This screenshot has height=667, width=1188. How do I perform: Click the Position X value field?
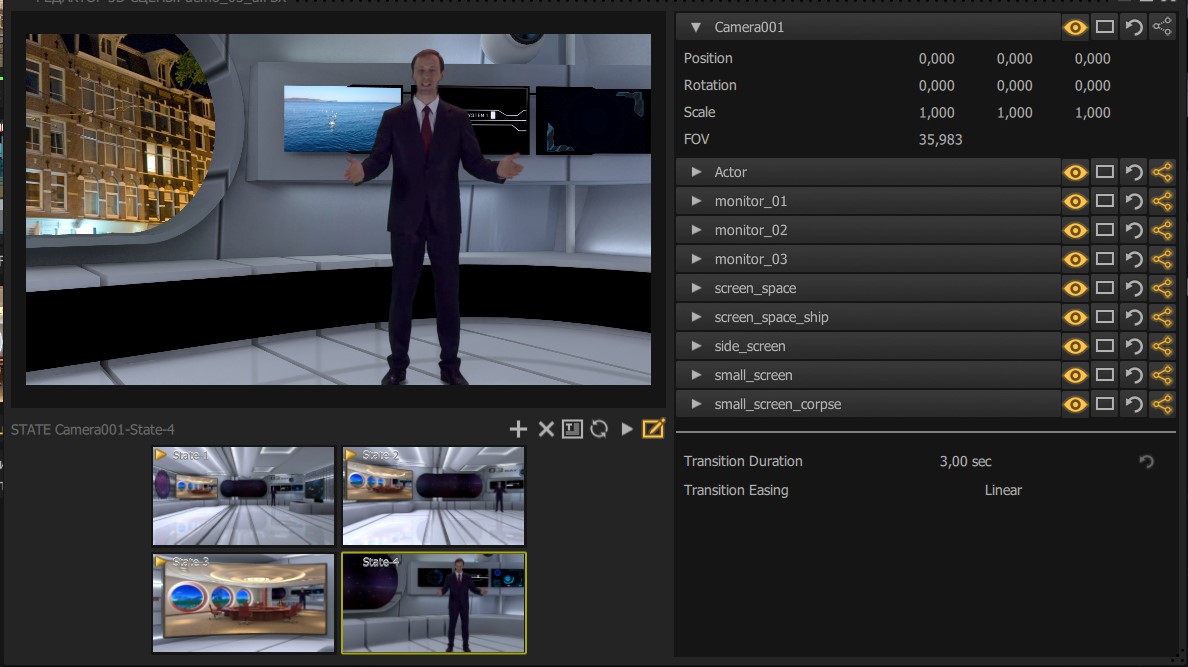click(x=936, y=58)
